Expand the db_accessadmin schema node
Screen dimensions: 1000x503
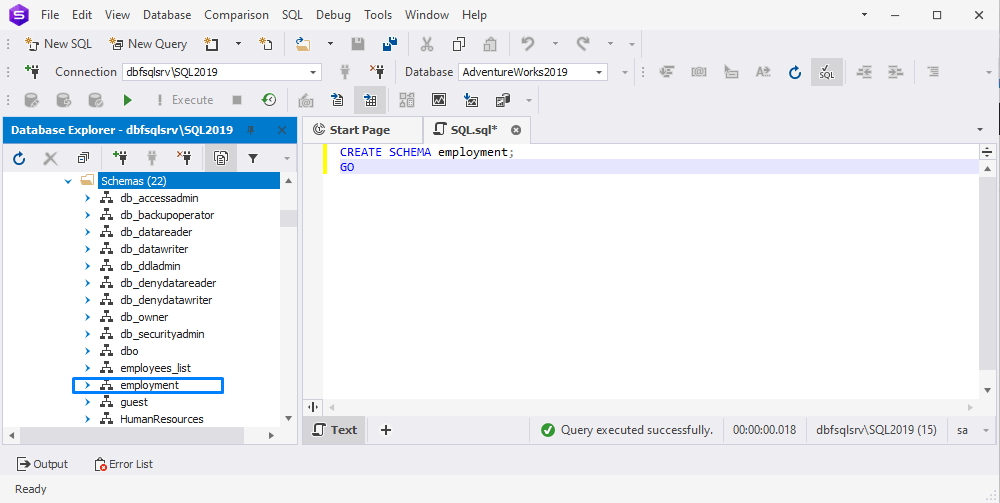(x=88, y=198)
